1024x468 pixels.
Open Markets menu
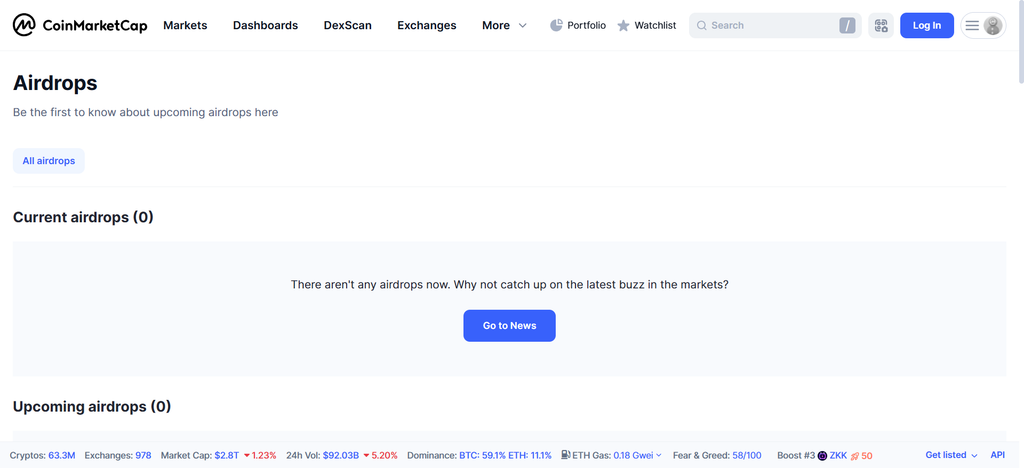(x=185, y=25)
